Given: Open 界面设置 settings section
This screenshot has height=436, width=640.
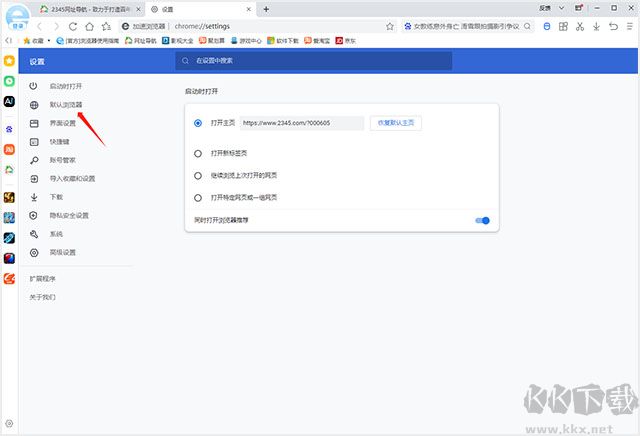Looking at the screenshot, I should click(62, 123).
